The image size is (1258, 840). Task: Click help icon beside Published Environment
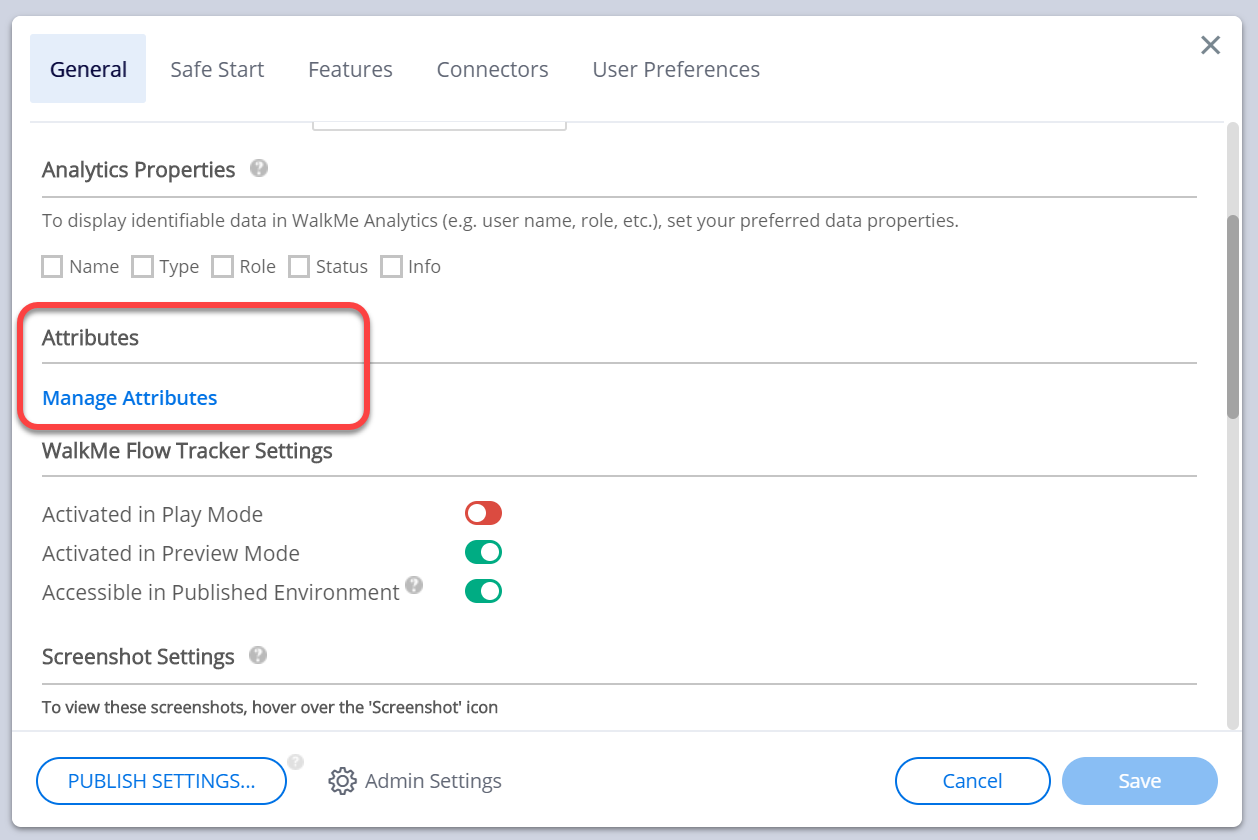point(414,585)
